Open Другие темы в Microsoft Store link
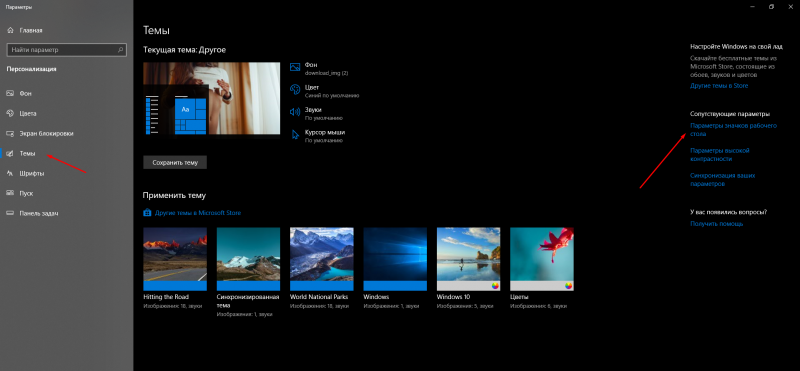 click(197, 213)
